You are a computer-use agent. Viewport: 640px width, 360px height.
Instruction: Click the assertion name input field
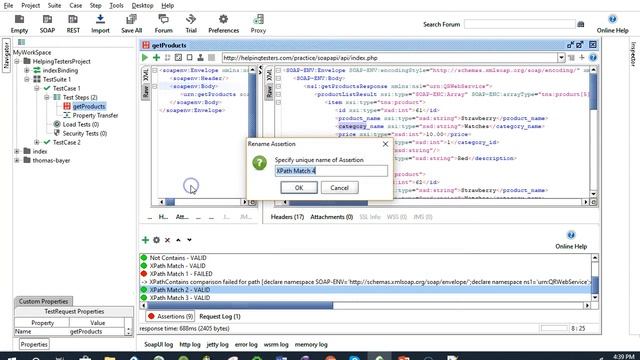331,171
